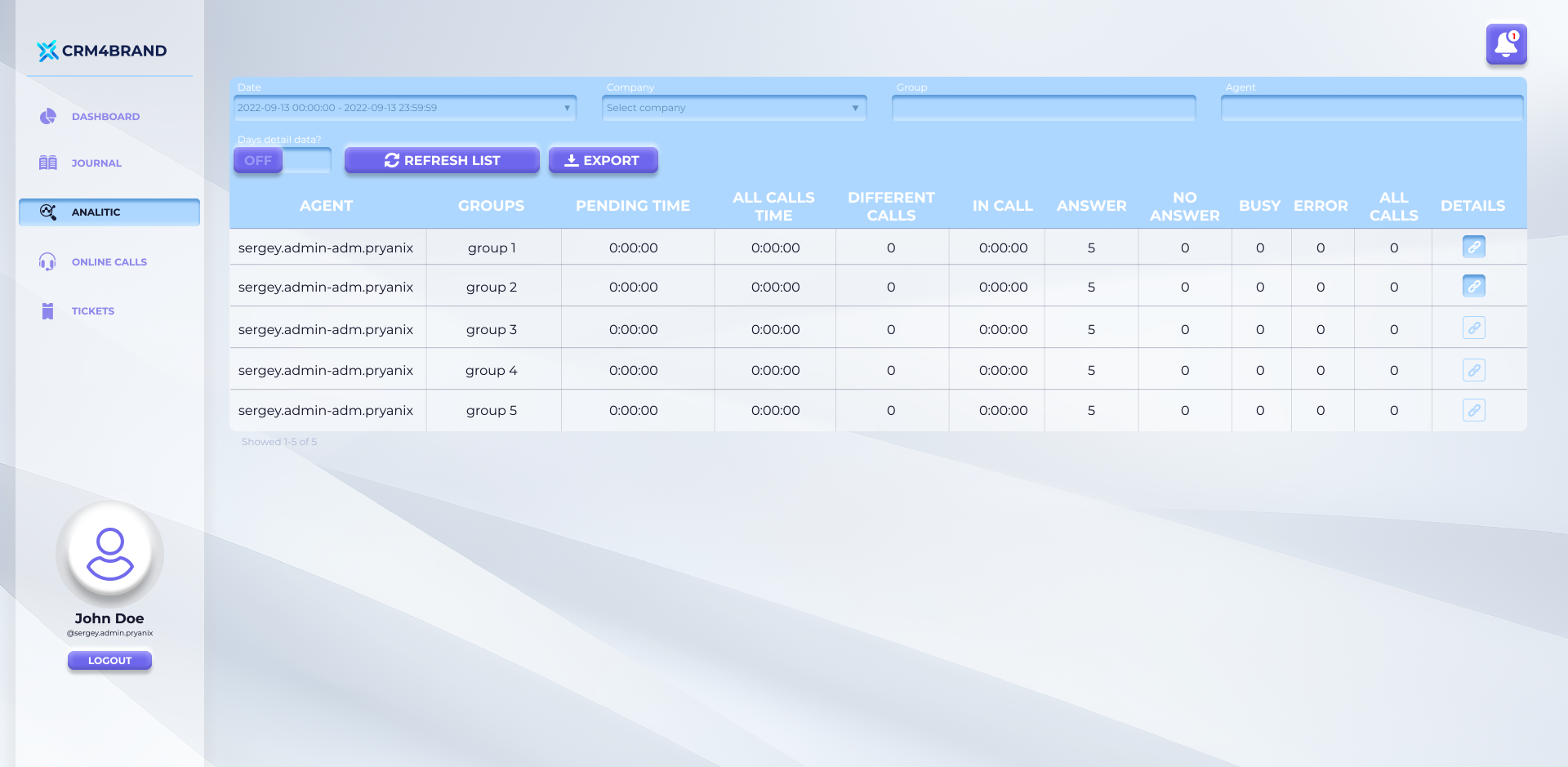
Task: Click the CRM4BRAND logo
Action: point(102,51)
